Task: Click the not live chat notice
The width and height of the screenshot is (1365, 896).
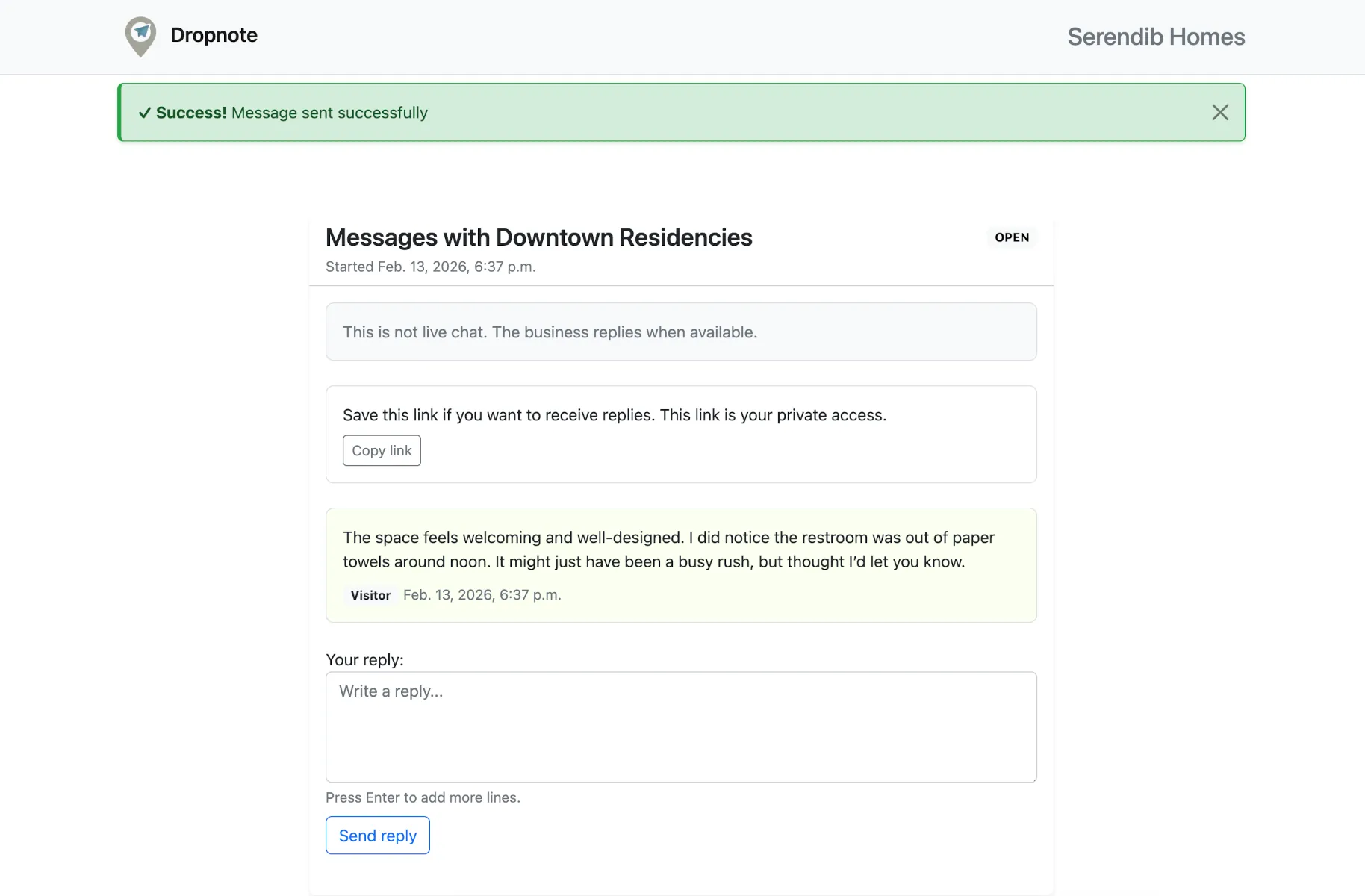Action: (x=550, y=332)
